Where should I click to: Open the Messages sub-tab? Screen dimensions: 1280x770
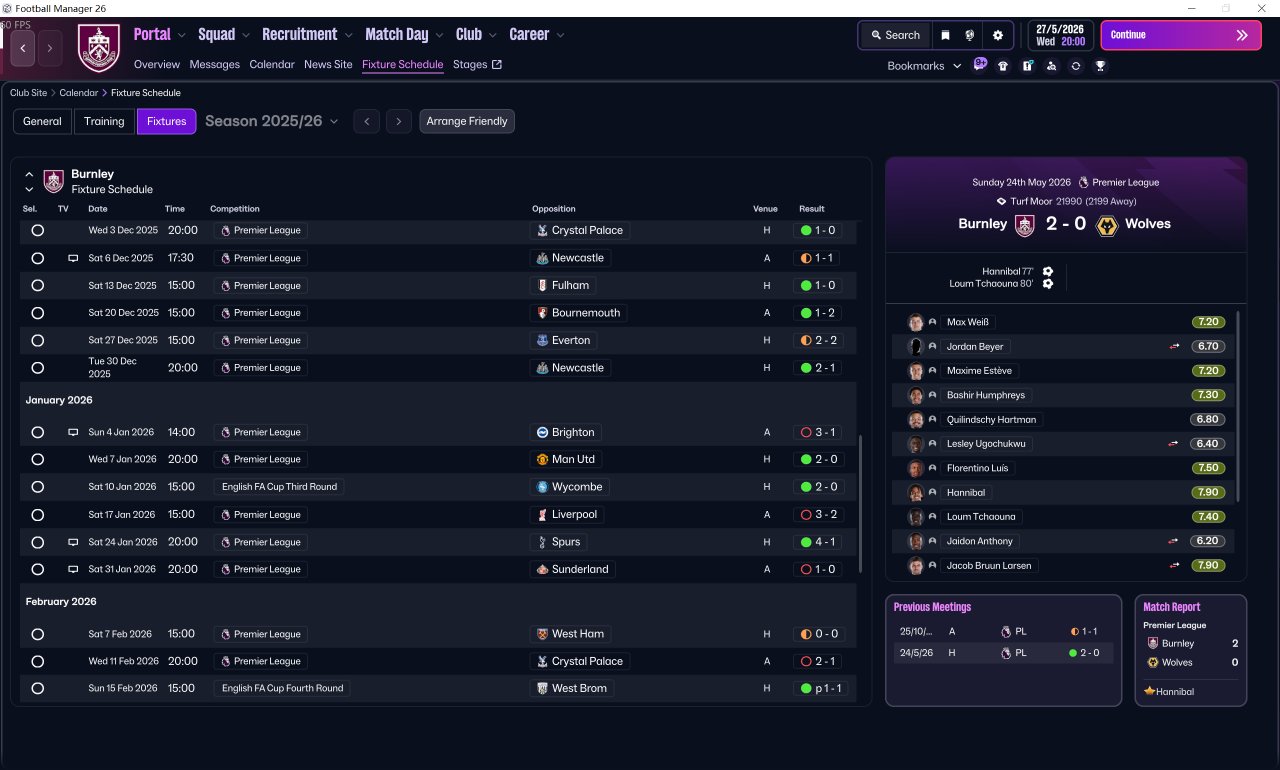[215, 65]
